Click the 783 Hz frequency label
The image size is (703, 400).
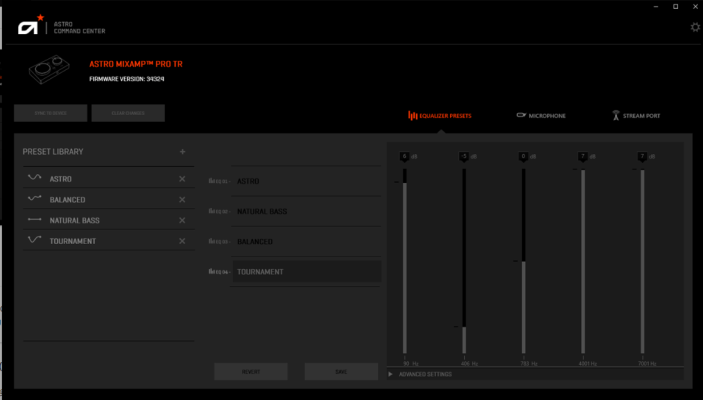pyautogui.click(x=529, y=364)
